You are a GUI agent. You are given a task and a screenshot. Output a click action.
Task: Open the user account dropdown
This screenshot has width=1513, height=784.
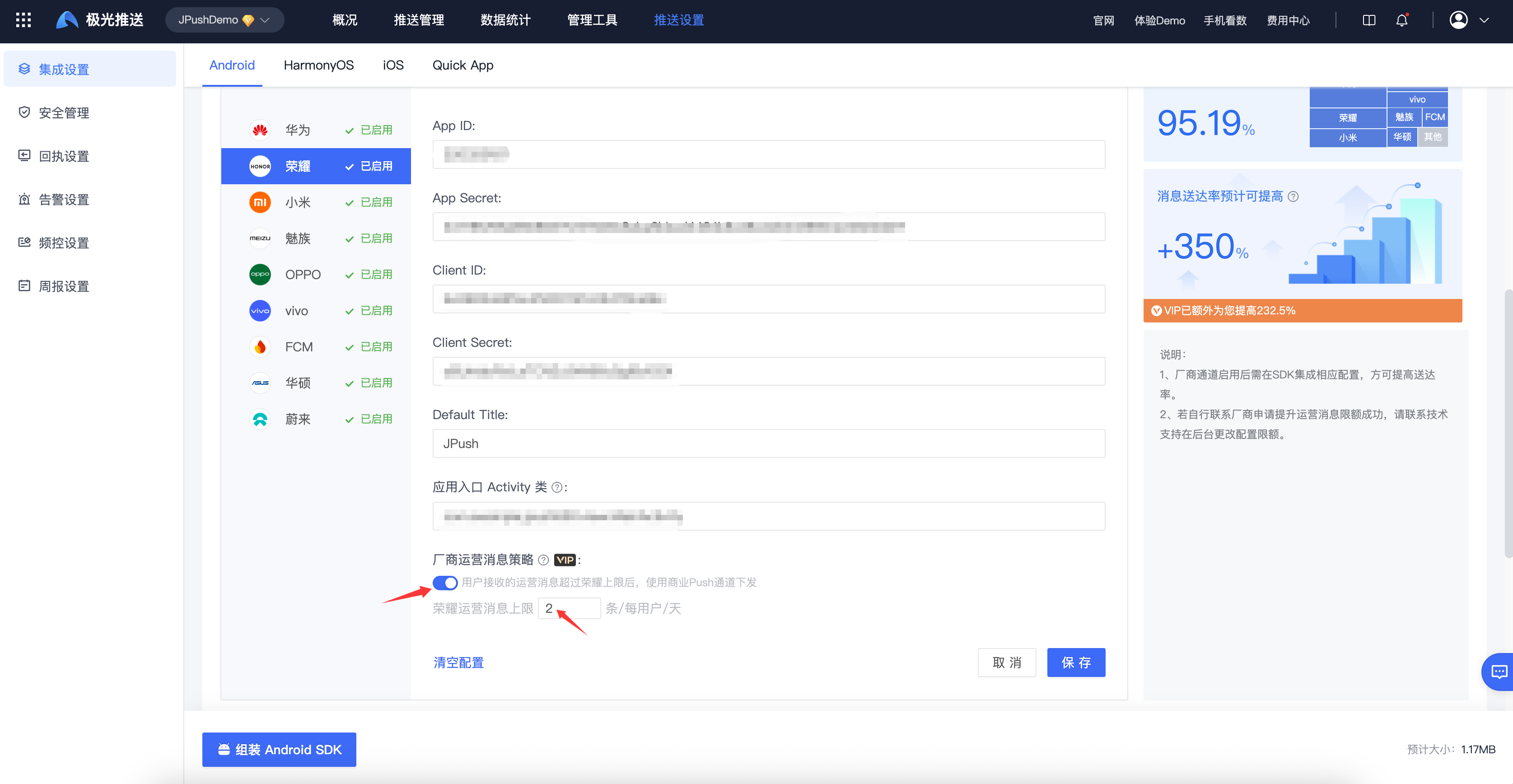coord(1468,20)
